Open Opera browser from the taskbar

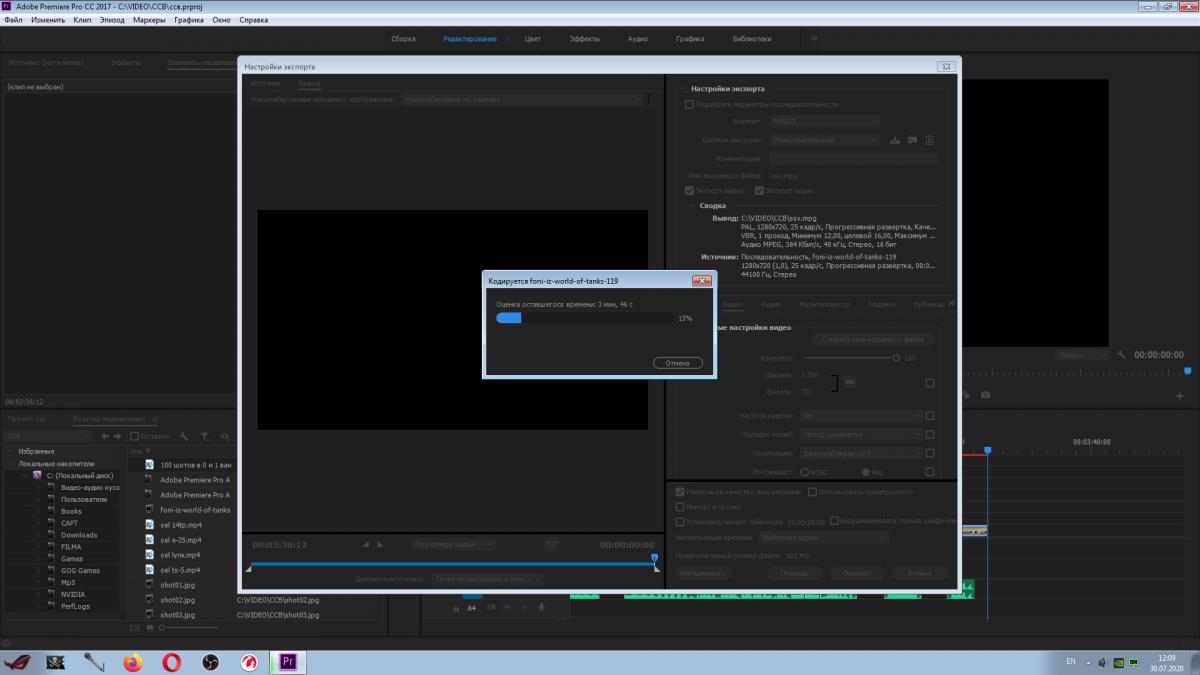coord(171,661)
